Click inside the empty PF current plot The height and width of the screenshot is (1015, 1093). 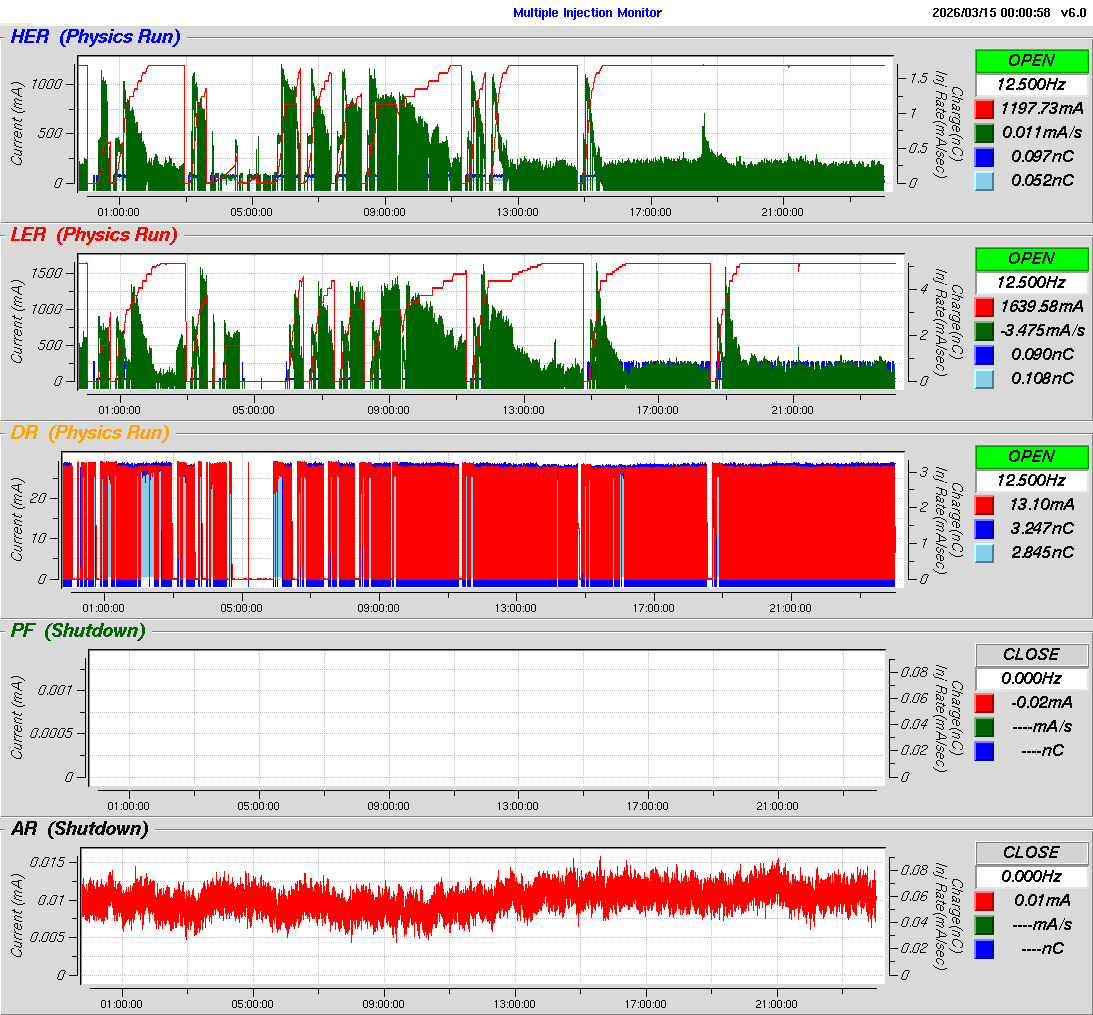[x=488, y=714]
